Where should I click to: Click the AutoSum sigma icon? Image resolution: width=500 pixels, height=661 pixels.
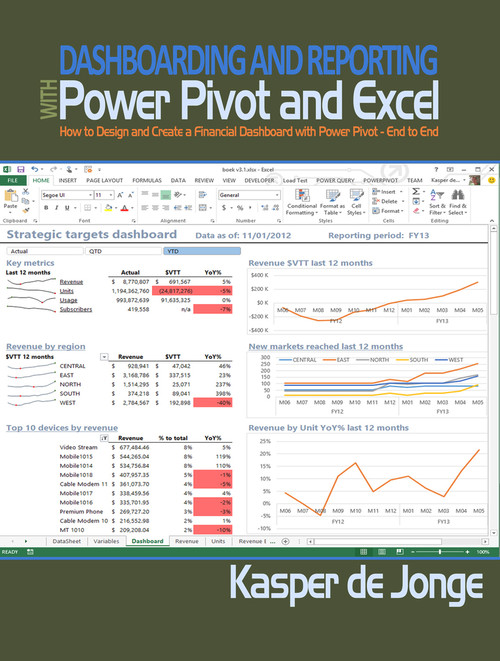416,191
